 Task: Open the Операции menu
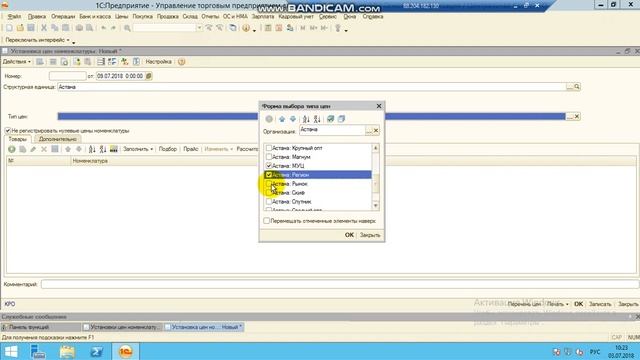(x=63, y=17)
